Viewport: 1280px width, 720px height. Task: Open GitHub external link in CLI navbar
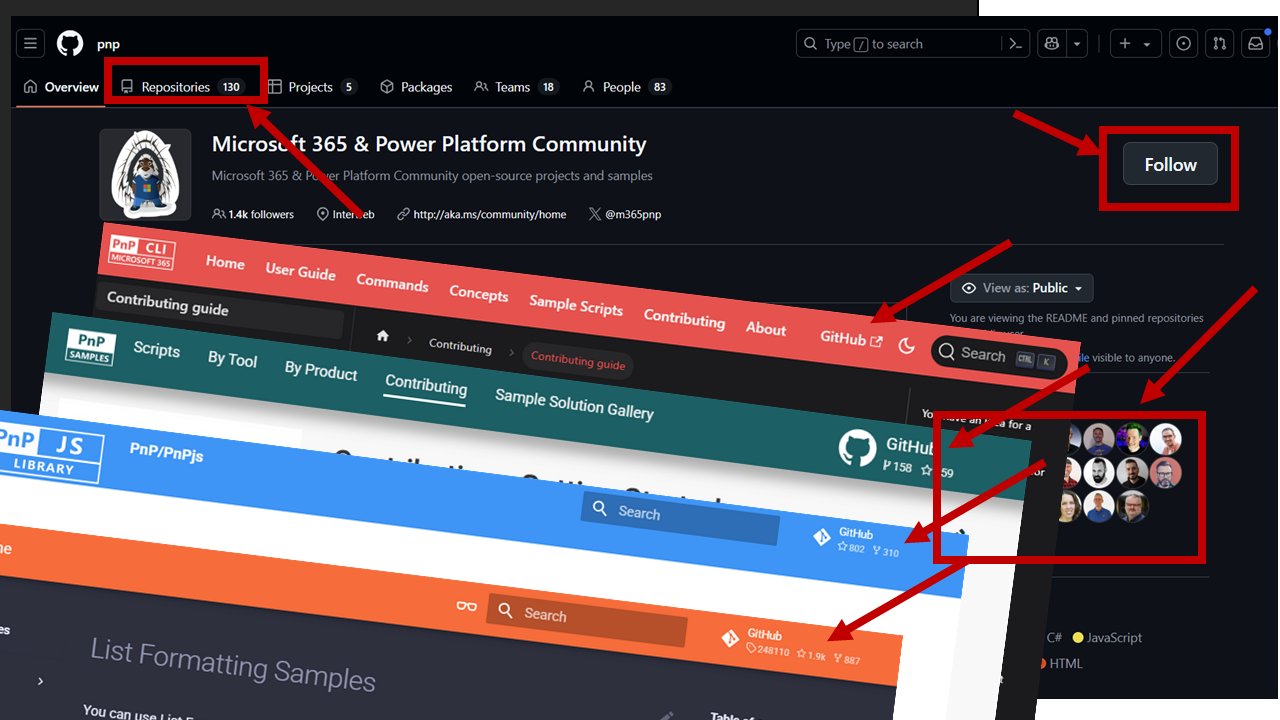coord(852,339)
